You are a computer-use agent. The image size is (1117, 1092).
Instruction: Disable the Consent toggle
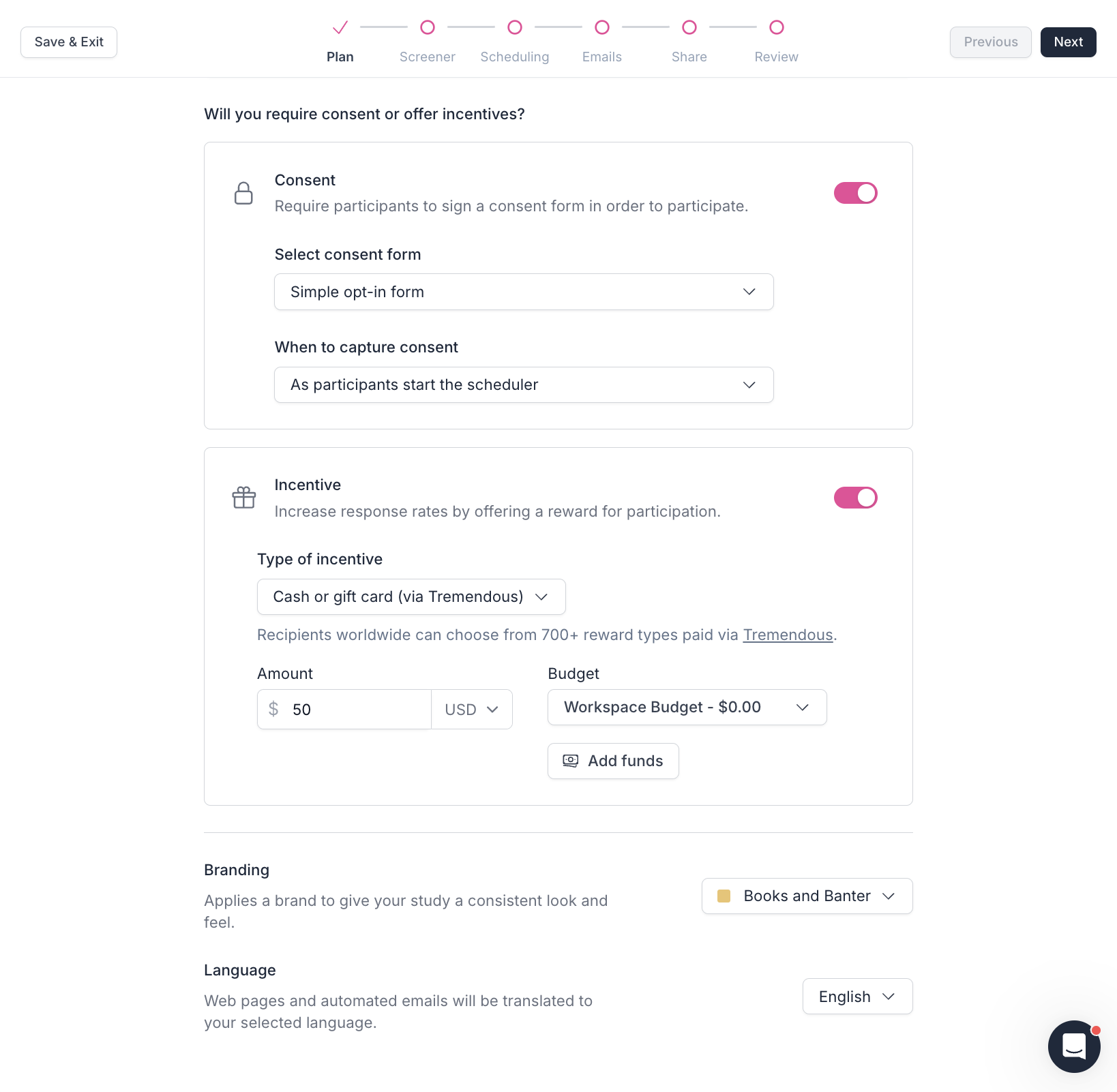[x=855, y=193]
